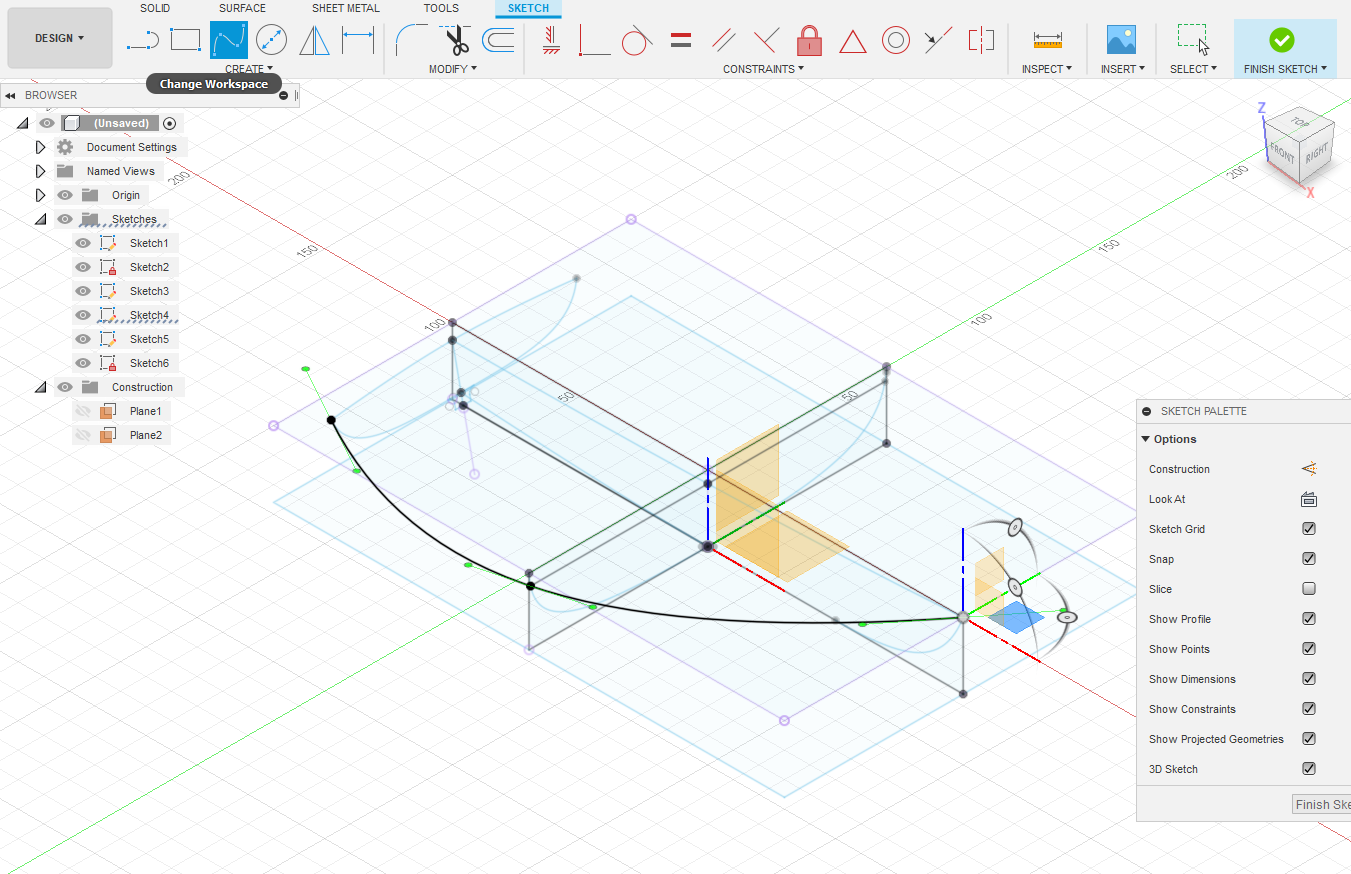Enable the Slice checkbox
The height and width of the screenshot is (874, 1351).
click(1309, 589)
